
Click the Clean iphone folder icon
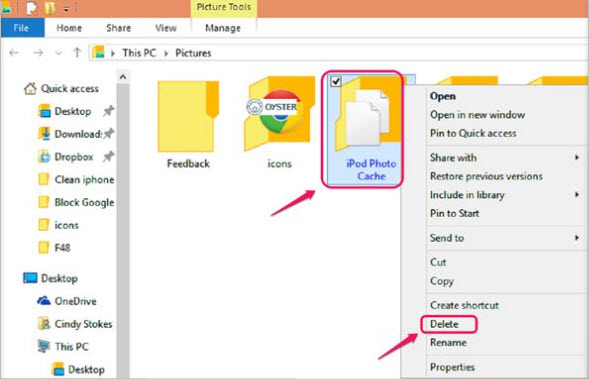tap(44, 180)
